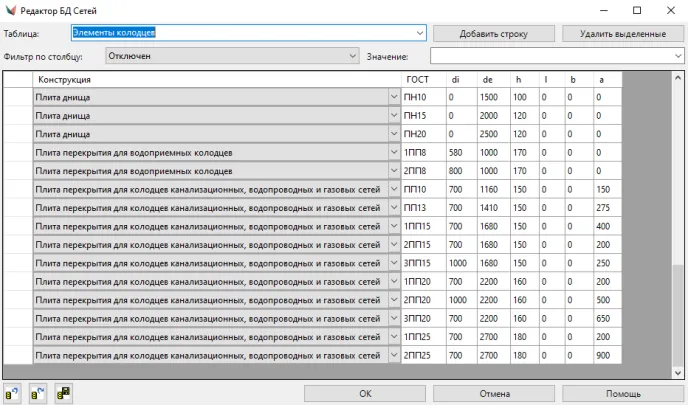Screen dimensions: 688x405
Task: Open the Таблица dropdown list
Action: pyautogui.click(x=419, y=33)
